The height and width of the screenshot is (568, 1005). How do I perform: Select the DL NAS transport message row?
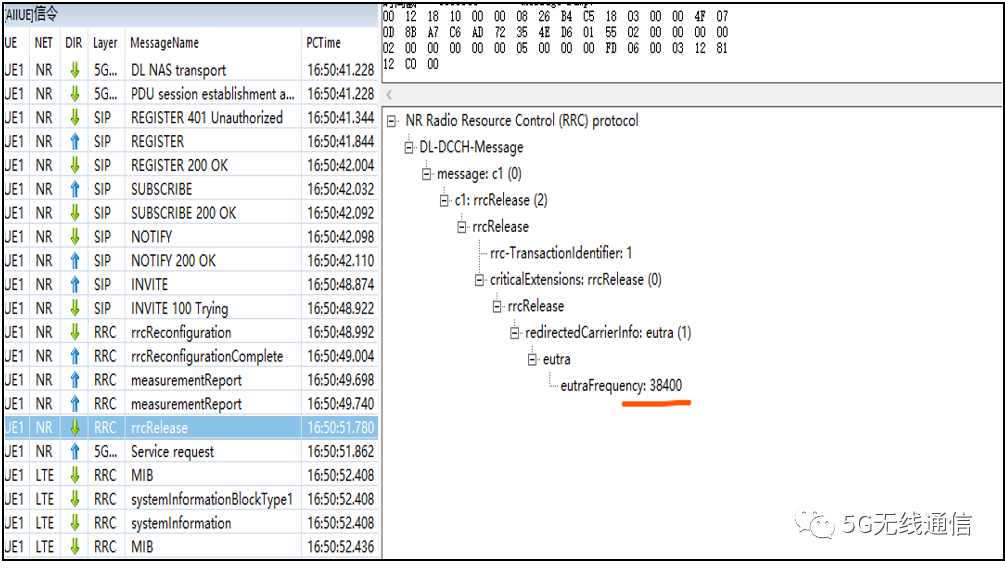[191, 70]
